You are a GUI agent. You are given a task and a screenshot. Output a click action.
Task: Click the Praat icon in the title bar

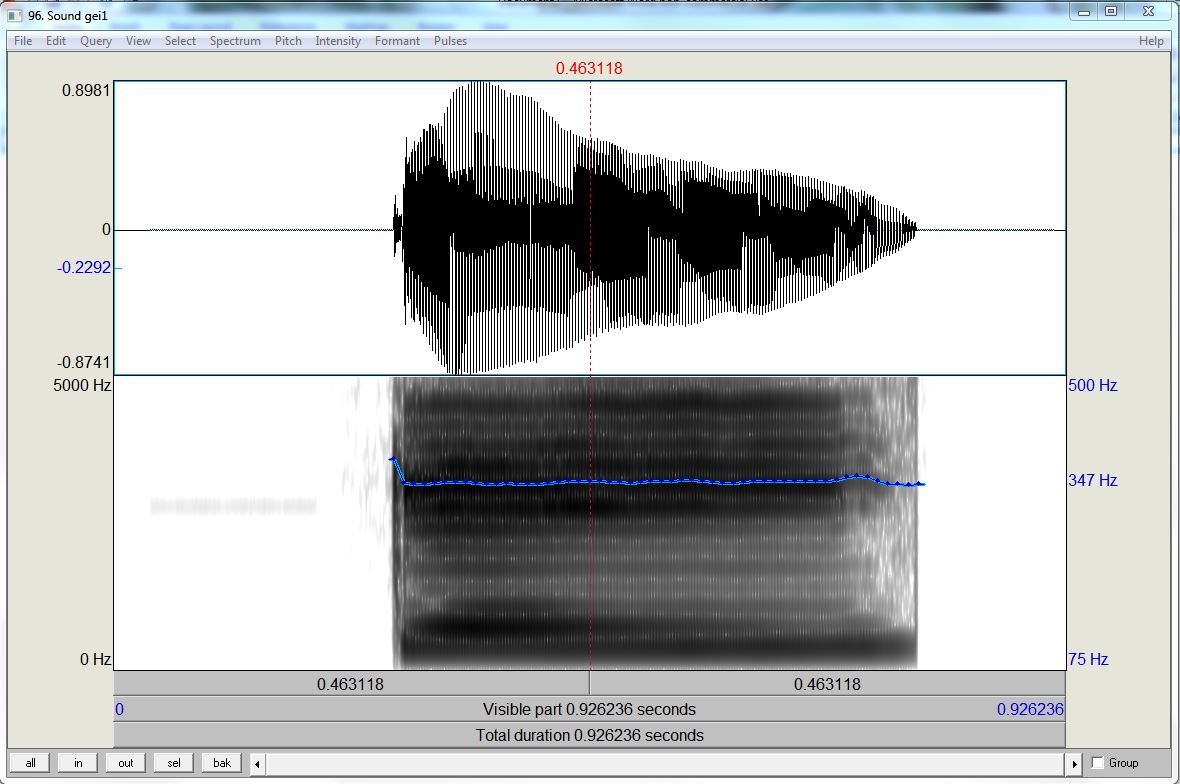pyautogui.click(x=15, y=15)
